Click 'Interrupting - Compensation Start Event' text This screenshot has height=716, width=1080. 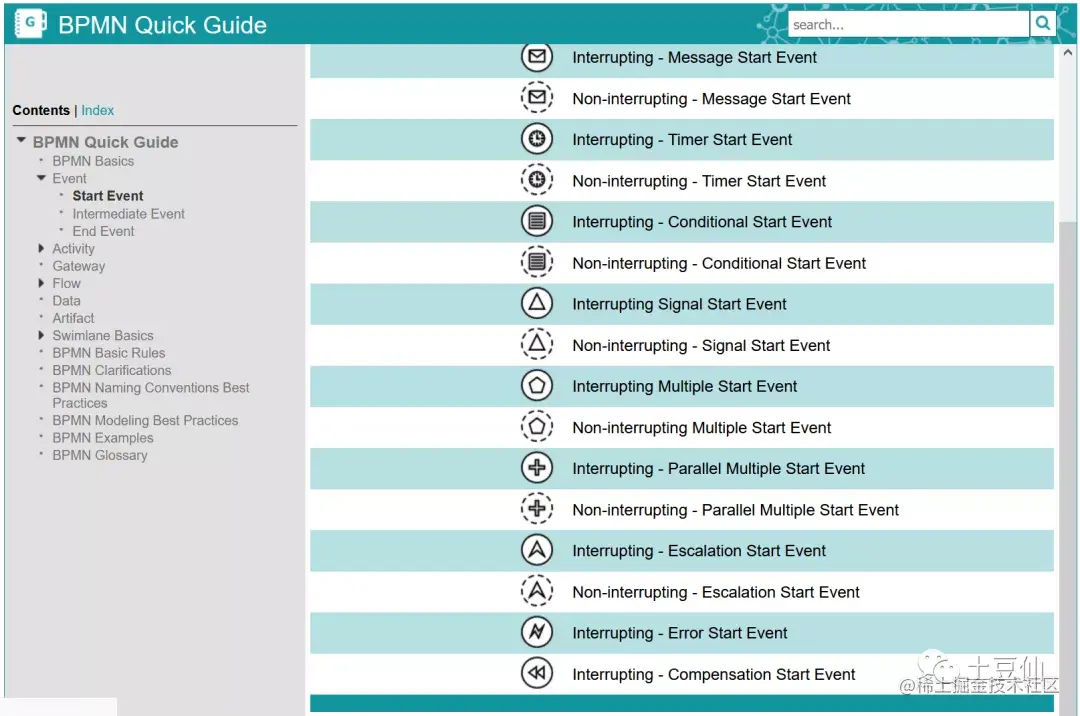pyautogui.click(x=714, y=675)
